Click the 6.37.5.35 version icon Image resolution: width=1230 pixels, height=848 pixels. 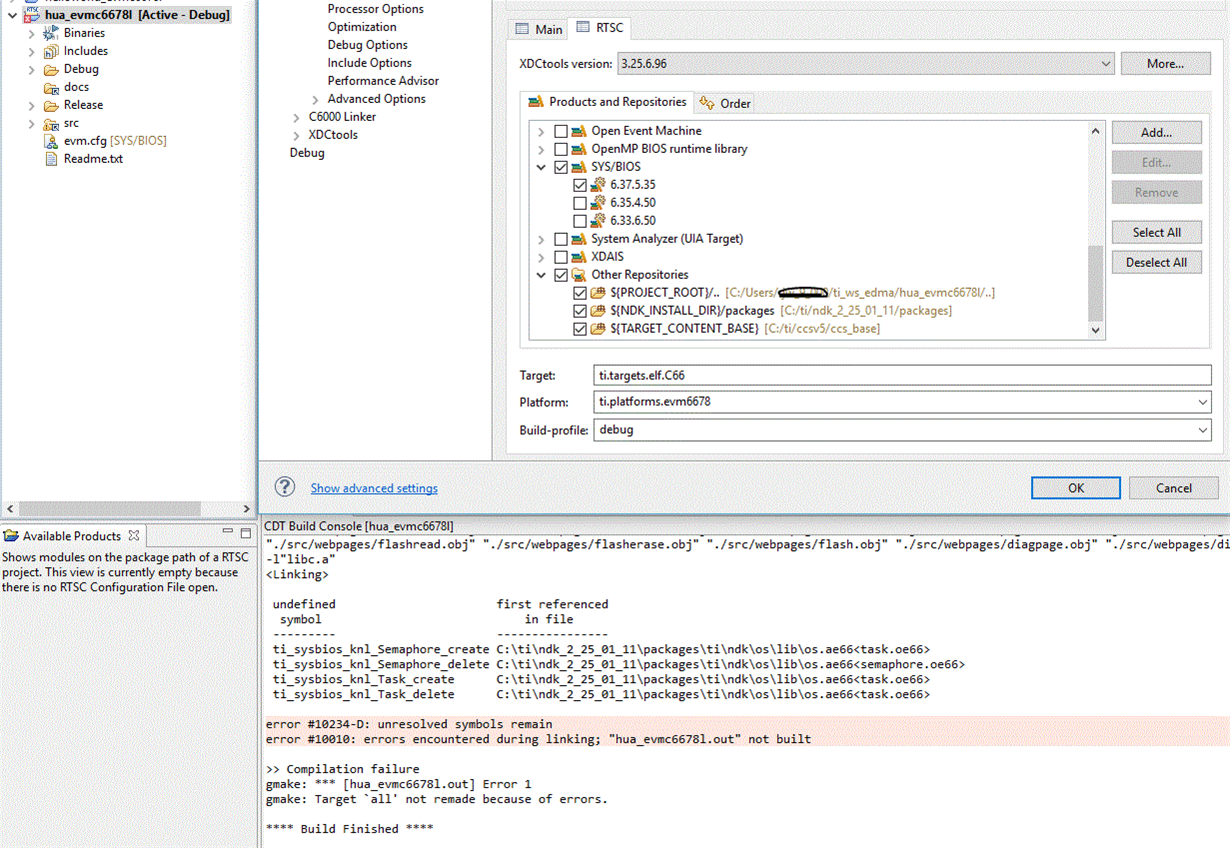point(598,185)
